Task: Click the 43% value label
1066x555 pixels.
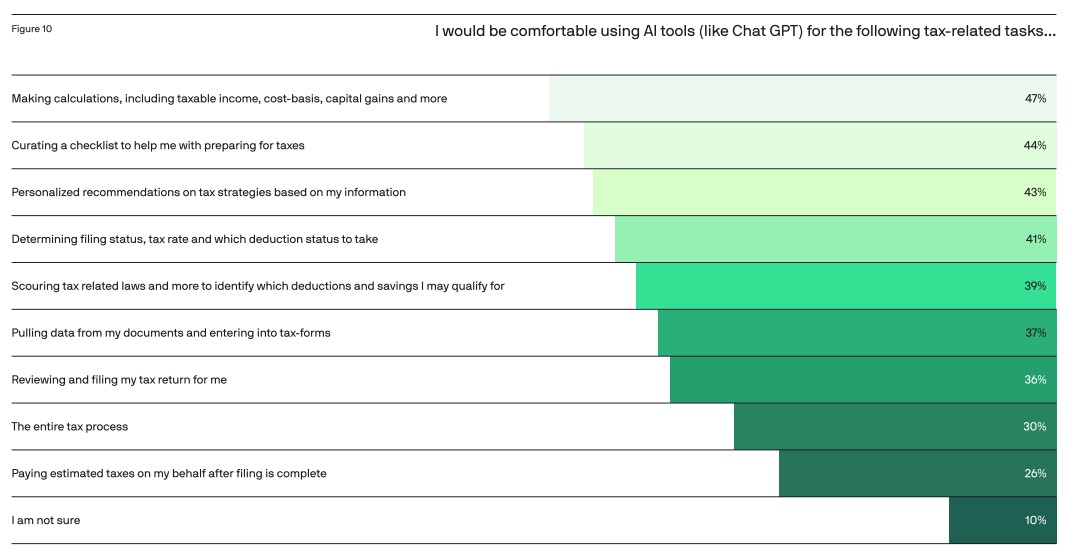Action: click(x=1034, y=192)
